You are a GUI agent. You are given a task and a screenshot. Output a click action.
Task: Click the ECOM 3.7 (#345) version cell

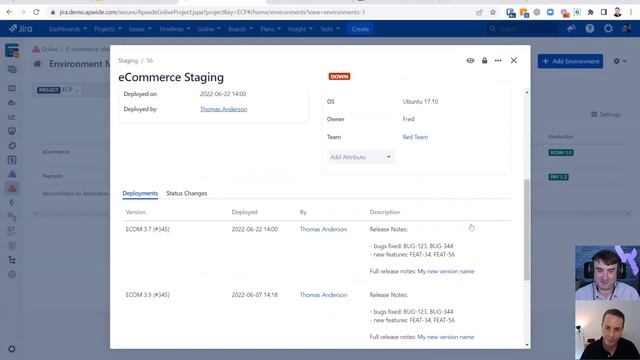pyautogui.click(x=147, y=229)
